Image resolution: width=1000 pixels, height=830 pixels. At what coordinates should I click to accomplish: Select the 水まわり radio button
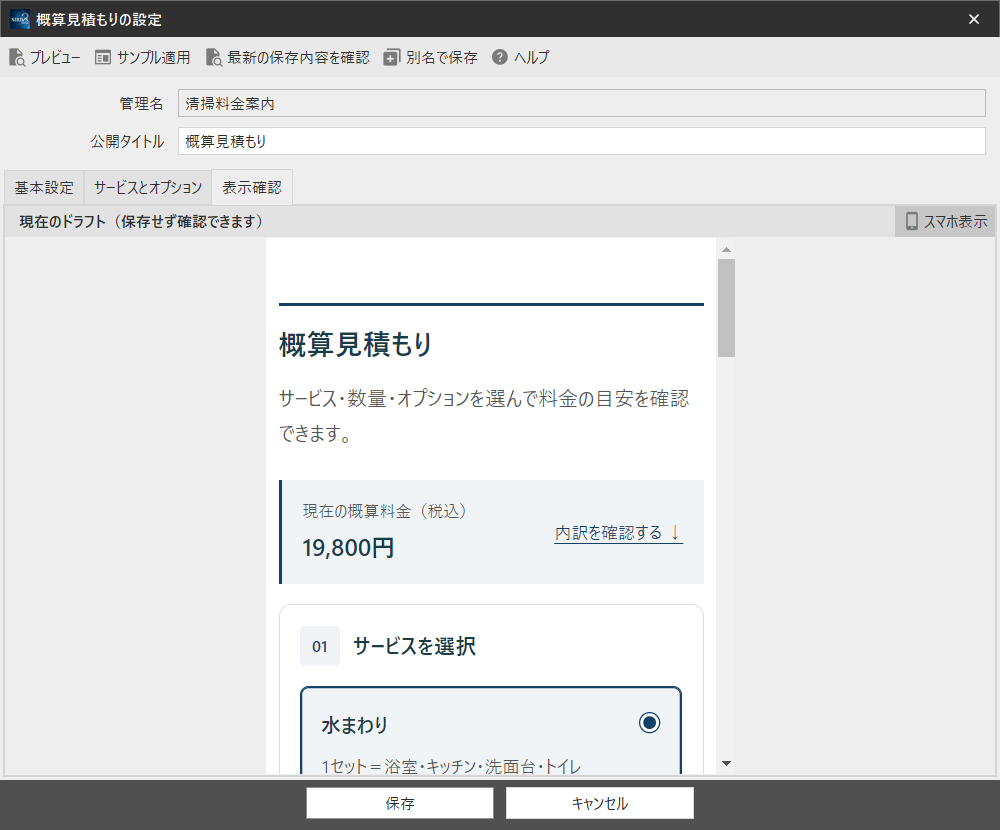(x=649, y=723)
